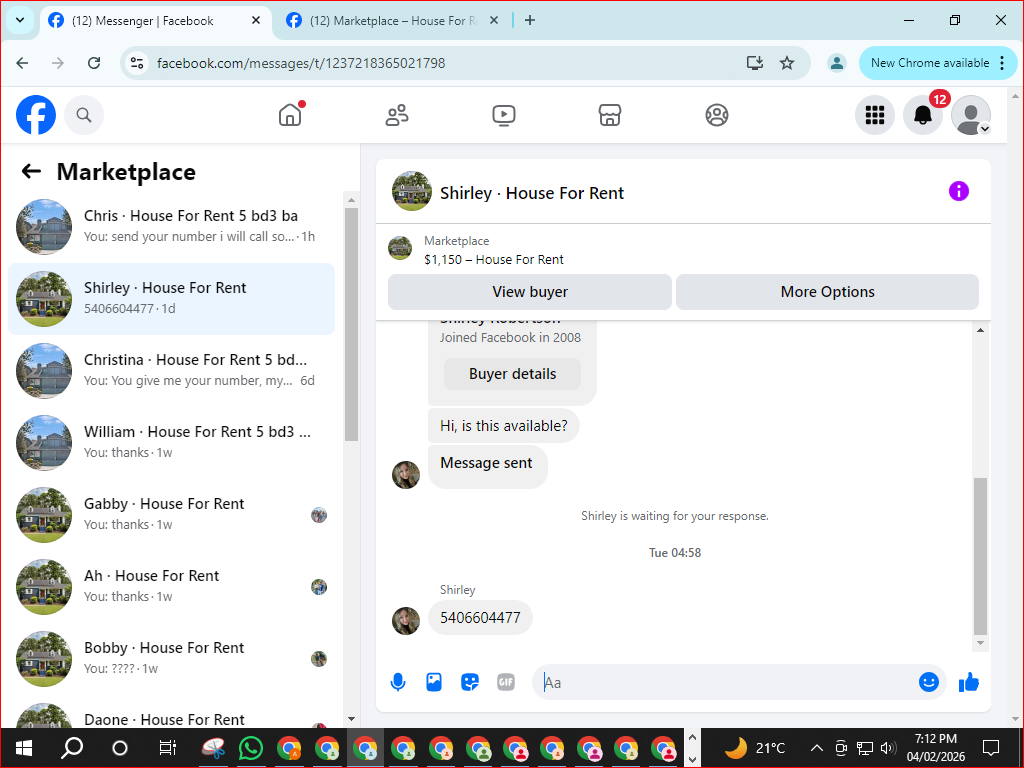Click the Facebook logo
This screenshot has width=1024, height=768.
tap(36, 115)
